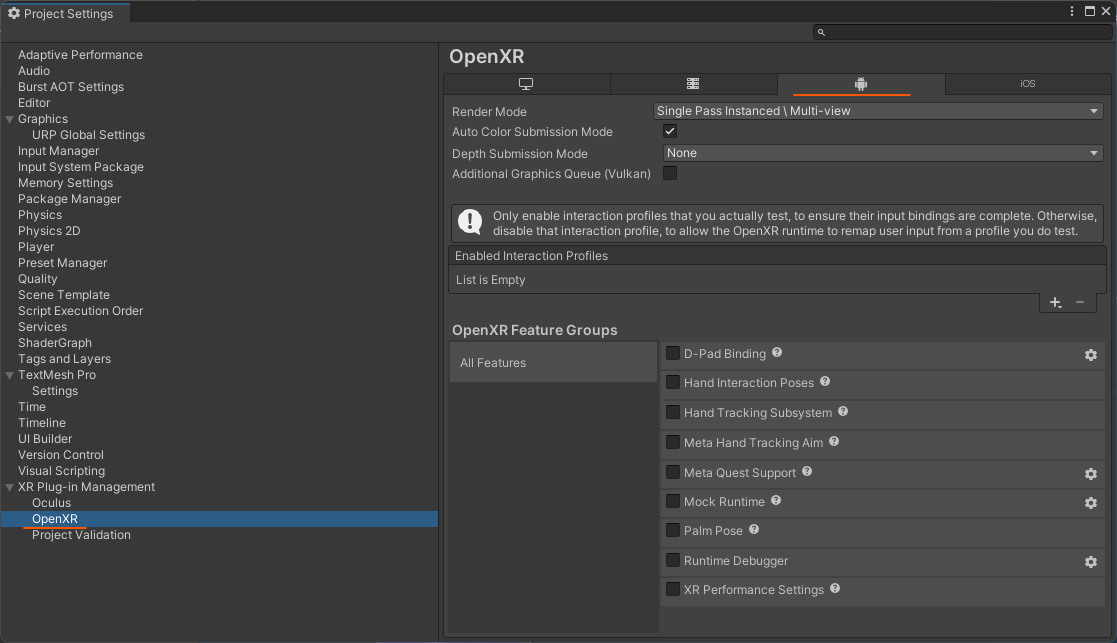Click the Meta Quest Support help icon
This screenshot has width=1117, height=643.
click(807, 471)
